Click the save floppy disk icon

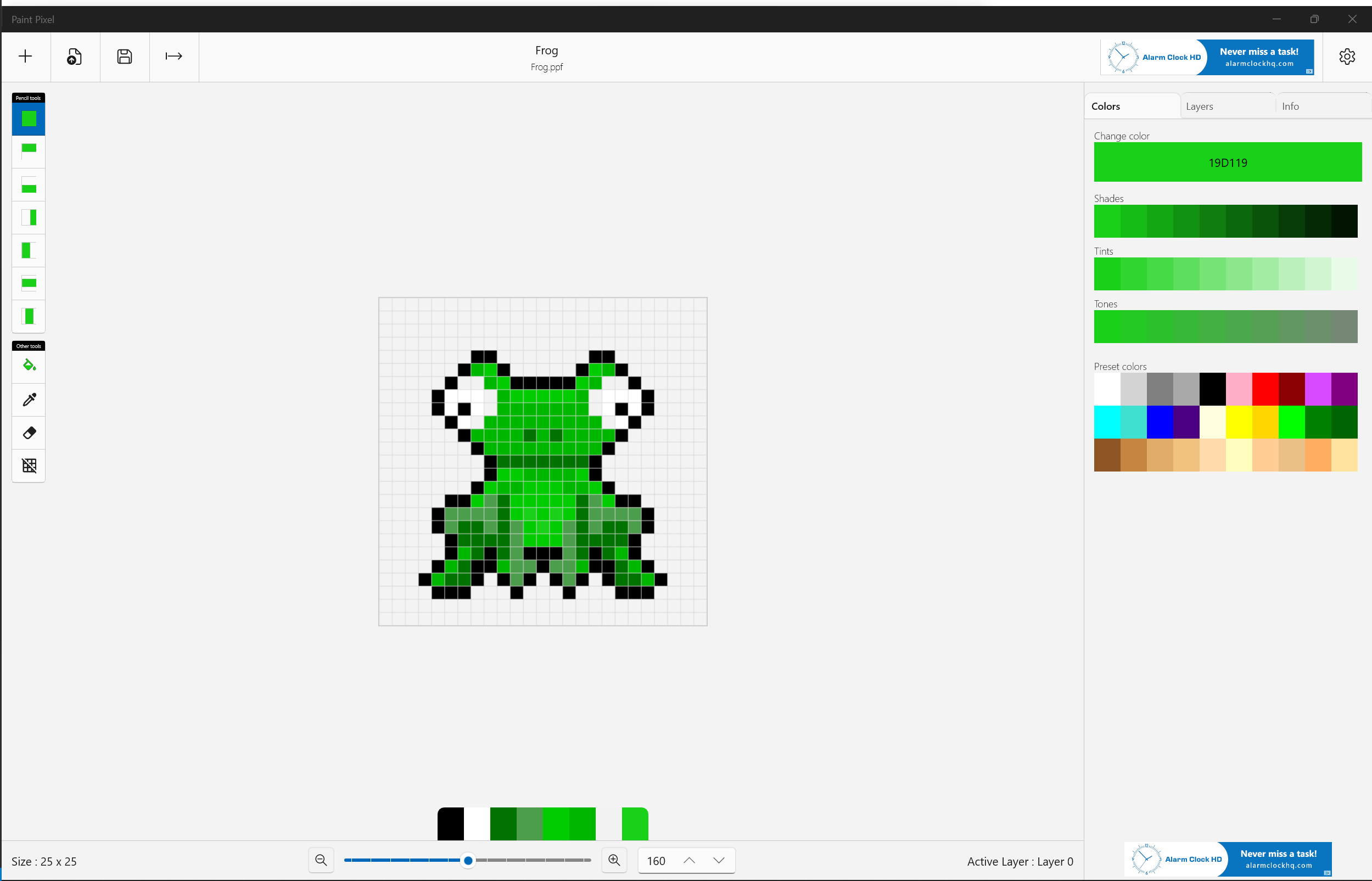[x=124, y=56]
